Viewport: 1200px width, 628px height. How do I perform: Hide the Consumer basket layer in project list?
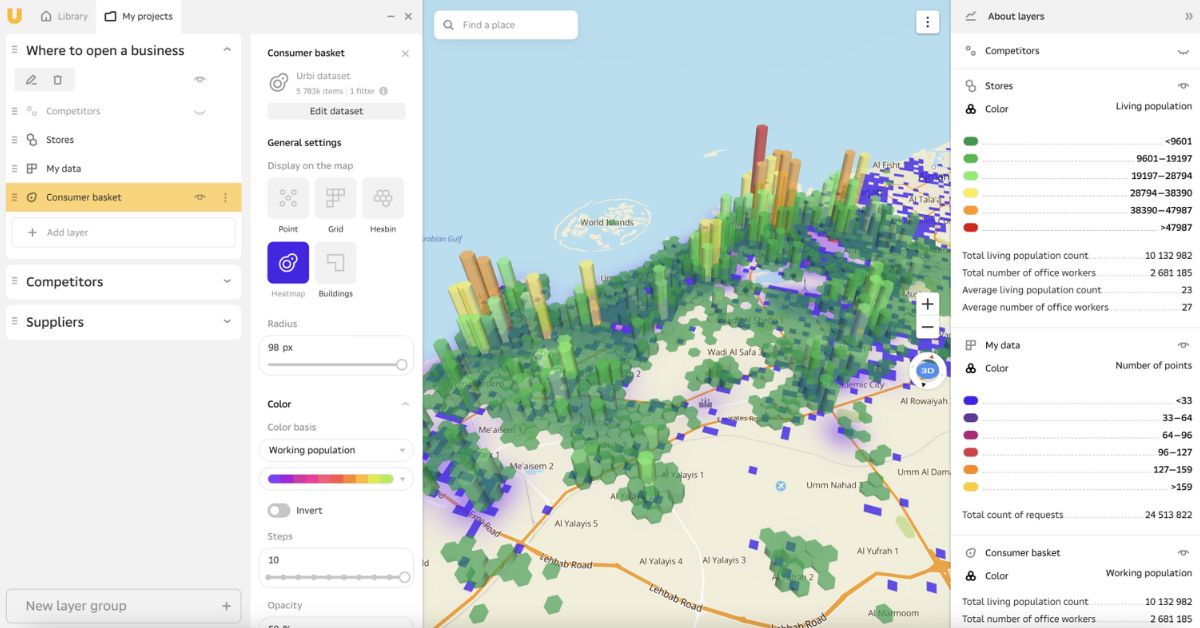pyautogui.click(x=200, y=197)
